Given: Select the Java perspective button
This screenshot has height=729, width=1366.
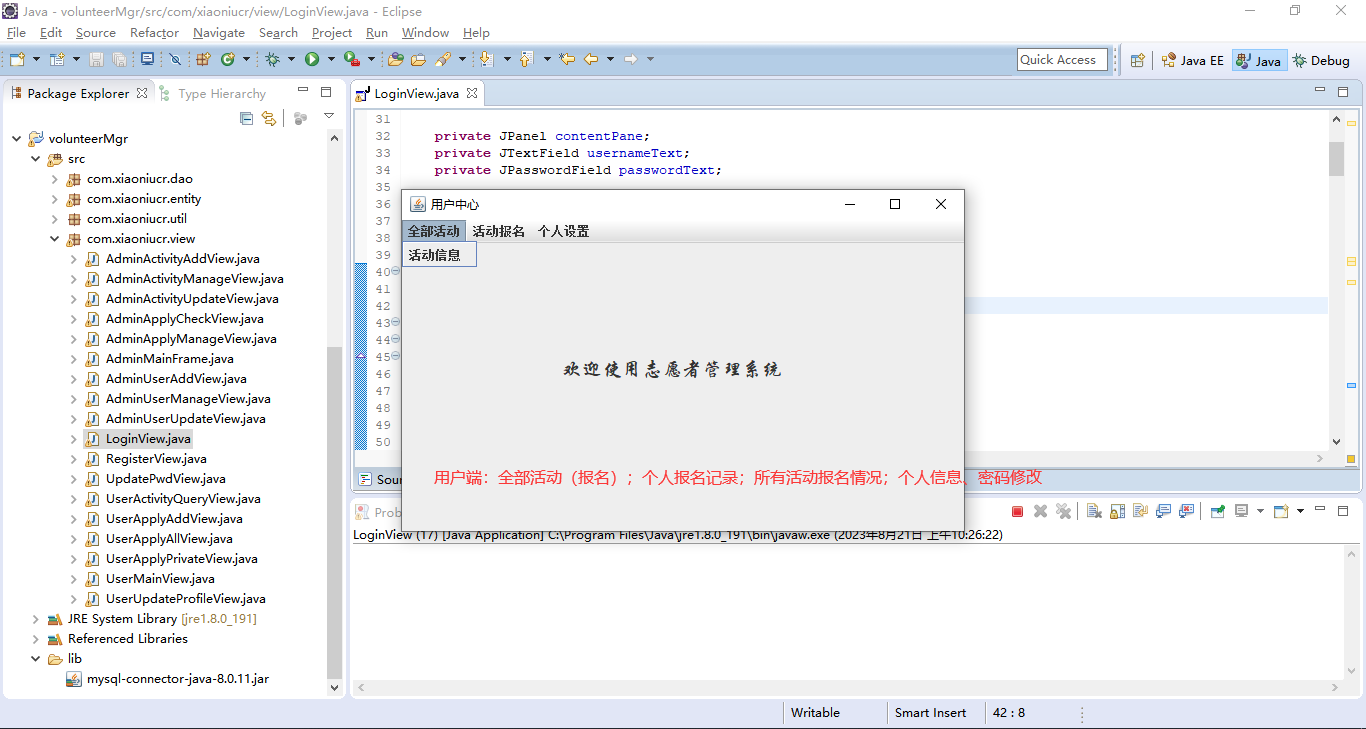Looking at the screenshot, I should pyautogui.click(x=1259, y=60).
